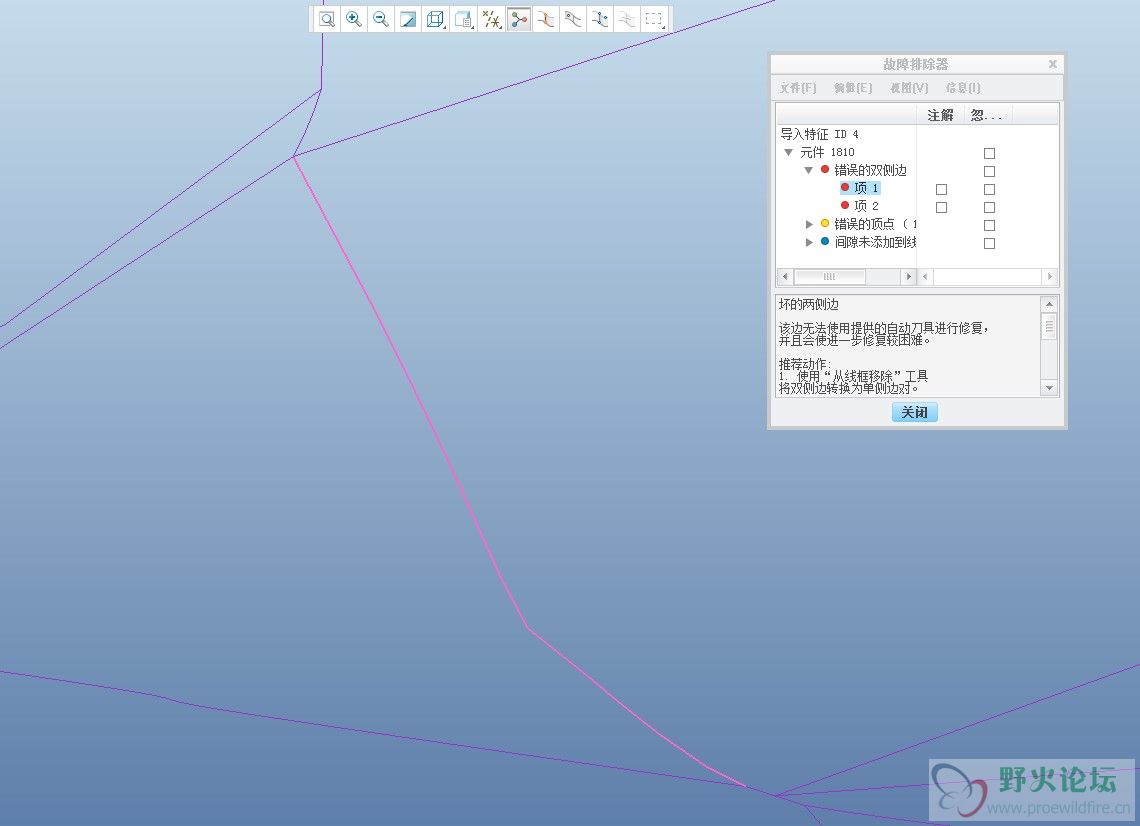The height and width of the screenshot is (826, 1140).
Task: Click the blue knot points icon
Action: 600,19
